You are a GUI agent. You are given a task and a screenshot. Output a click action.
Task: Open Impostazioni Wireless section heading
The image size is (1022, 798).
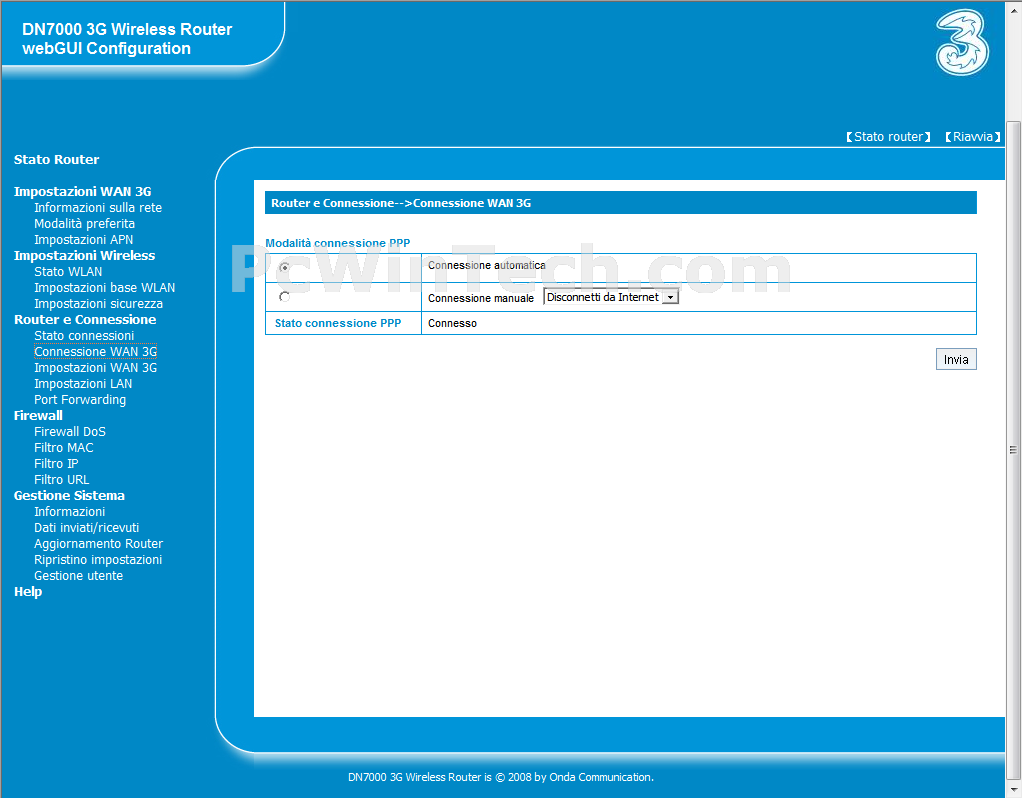(x=85, y=256)
